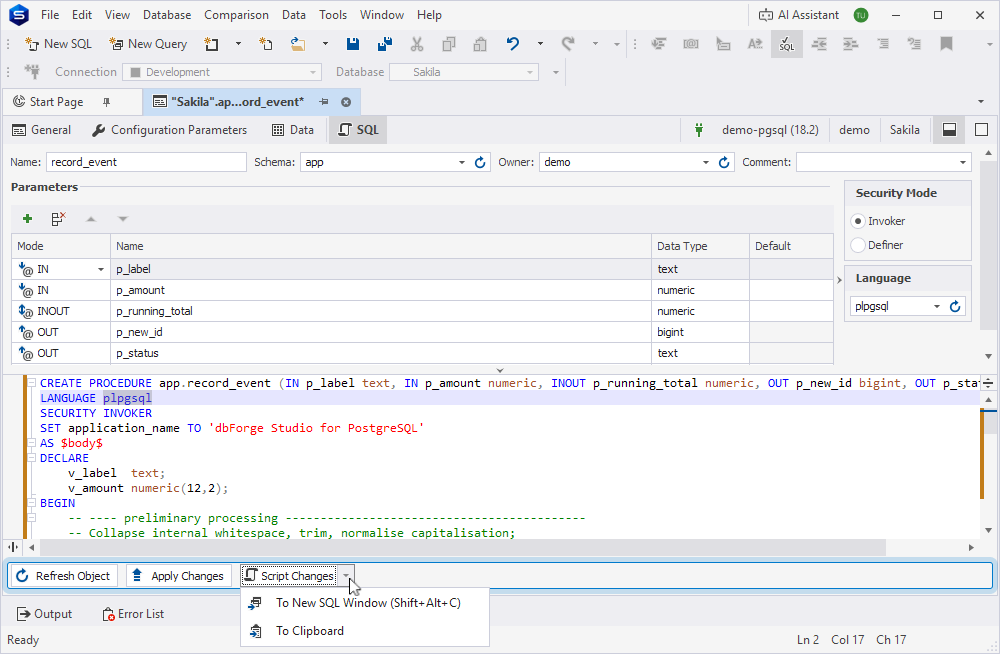Switch to the Configuration Parameters tab

click(170, 130)
